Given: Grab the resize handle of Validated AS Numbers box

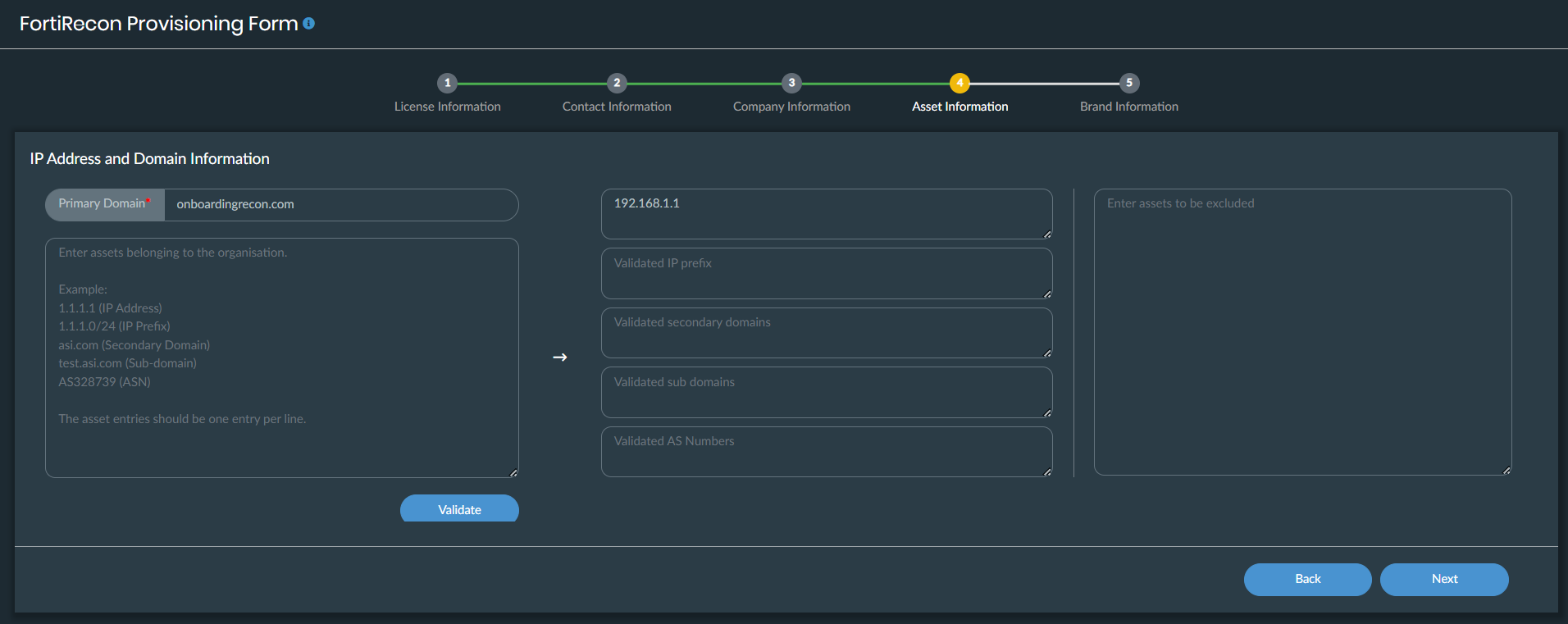Looking at the screenshot, I should pos(1047,471).
